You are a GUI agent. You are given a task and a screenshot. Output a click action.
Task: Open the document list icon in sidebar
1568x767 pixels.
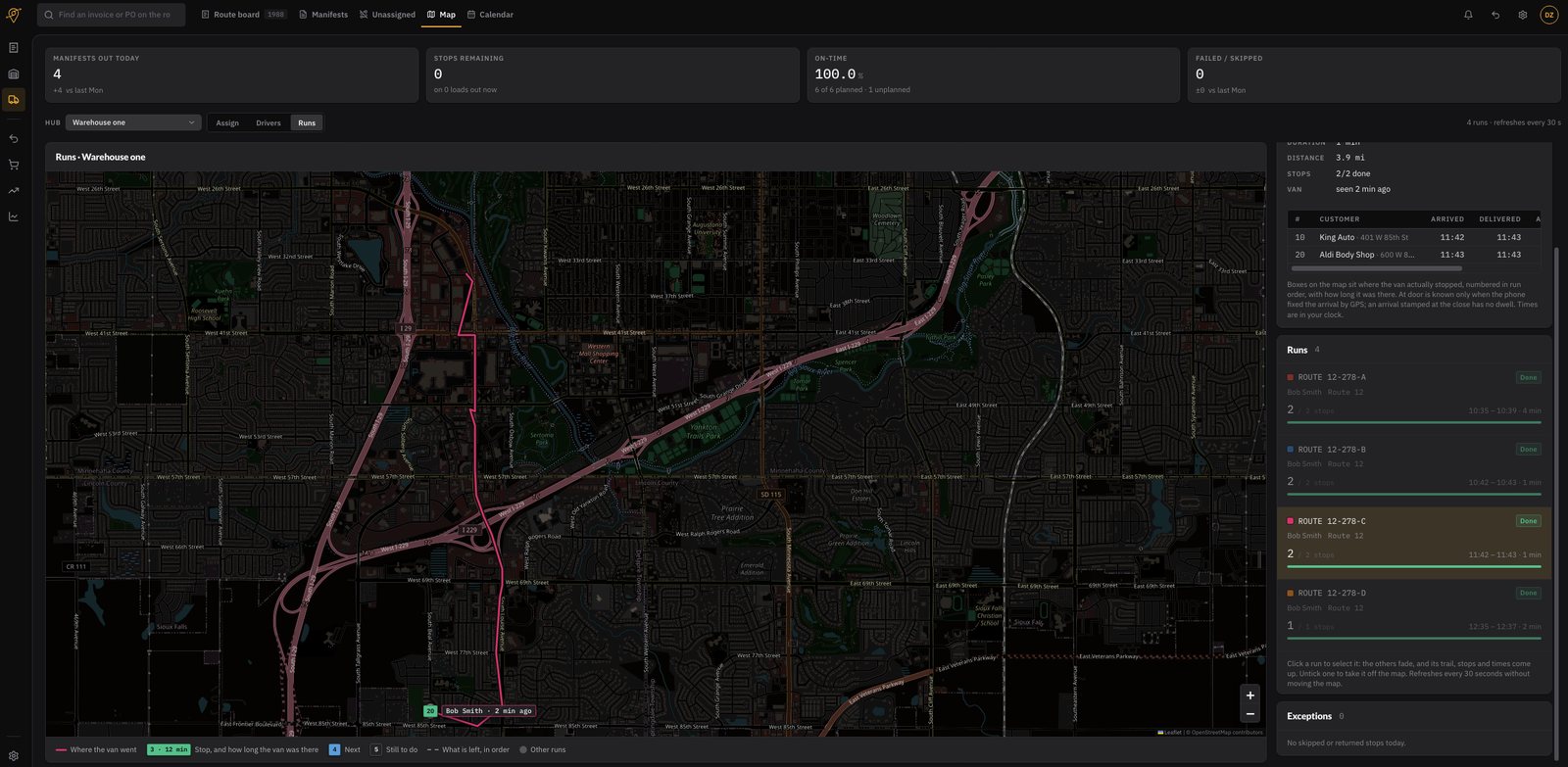coord(14,48)
